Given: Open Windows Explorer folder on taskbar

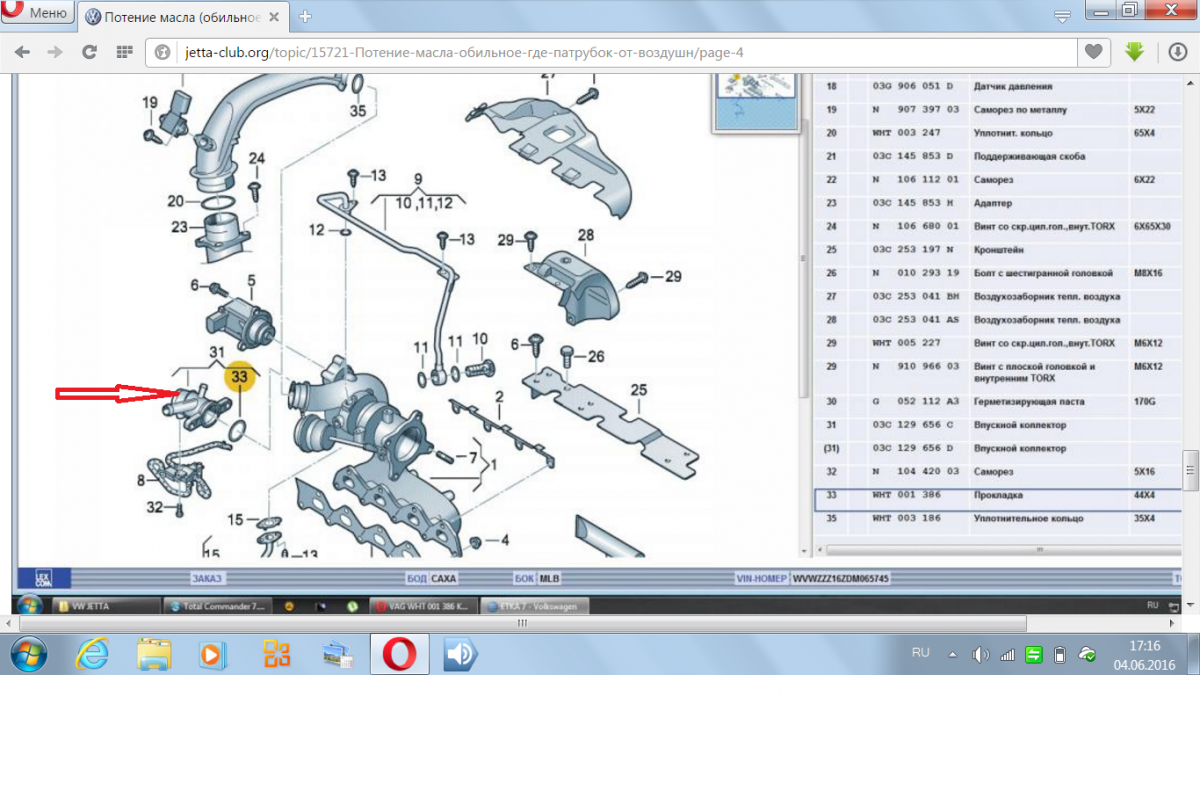Looking at the screenshot, I should tap(153, 655).
